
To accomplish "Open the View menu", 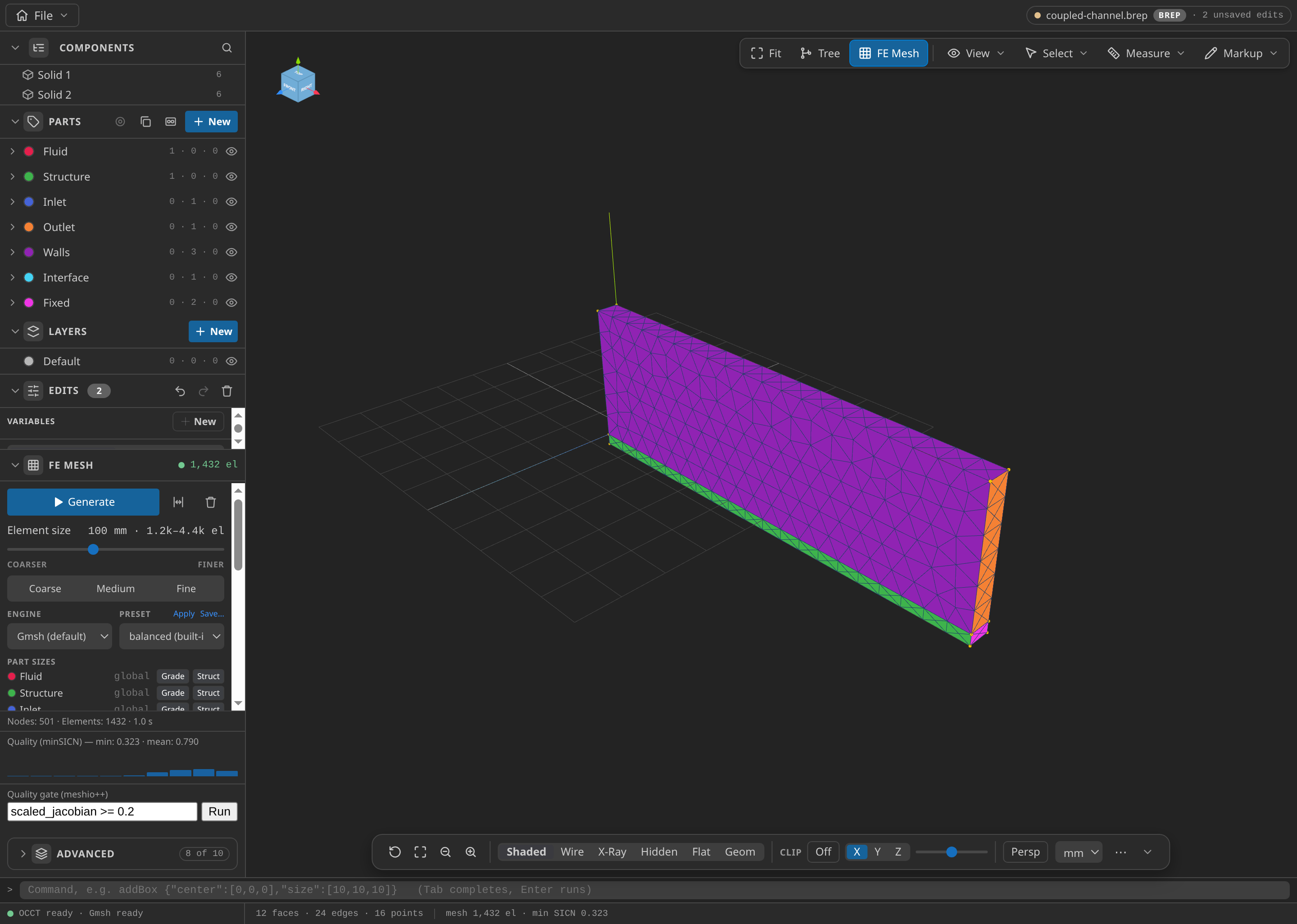I will click(x=976, y=54).
